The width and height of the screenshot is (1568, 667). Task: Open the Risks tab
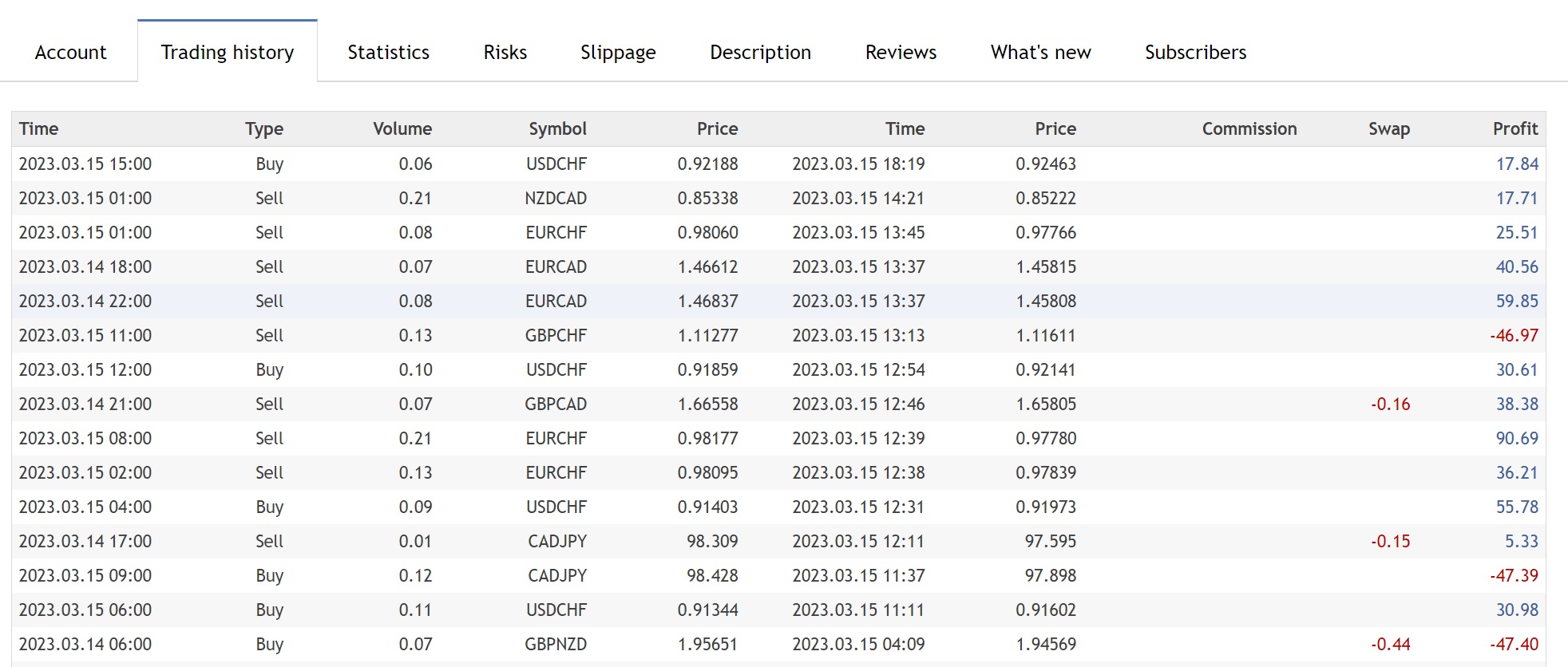[x=505, y=53]
